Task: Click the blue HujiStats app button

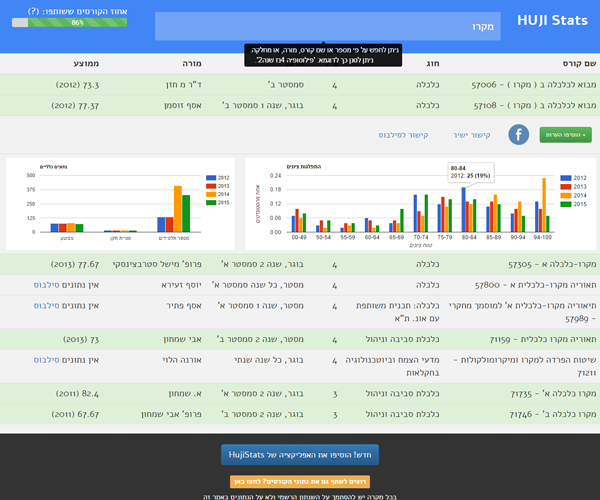Action: (x=299, y=455)
